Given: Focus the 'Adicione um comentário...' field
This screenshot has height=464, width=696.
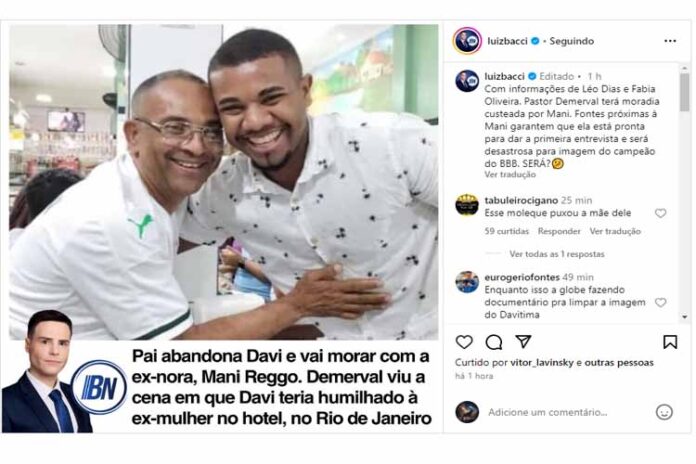Looking at the screenshot, I should click(x=547, y=412).
